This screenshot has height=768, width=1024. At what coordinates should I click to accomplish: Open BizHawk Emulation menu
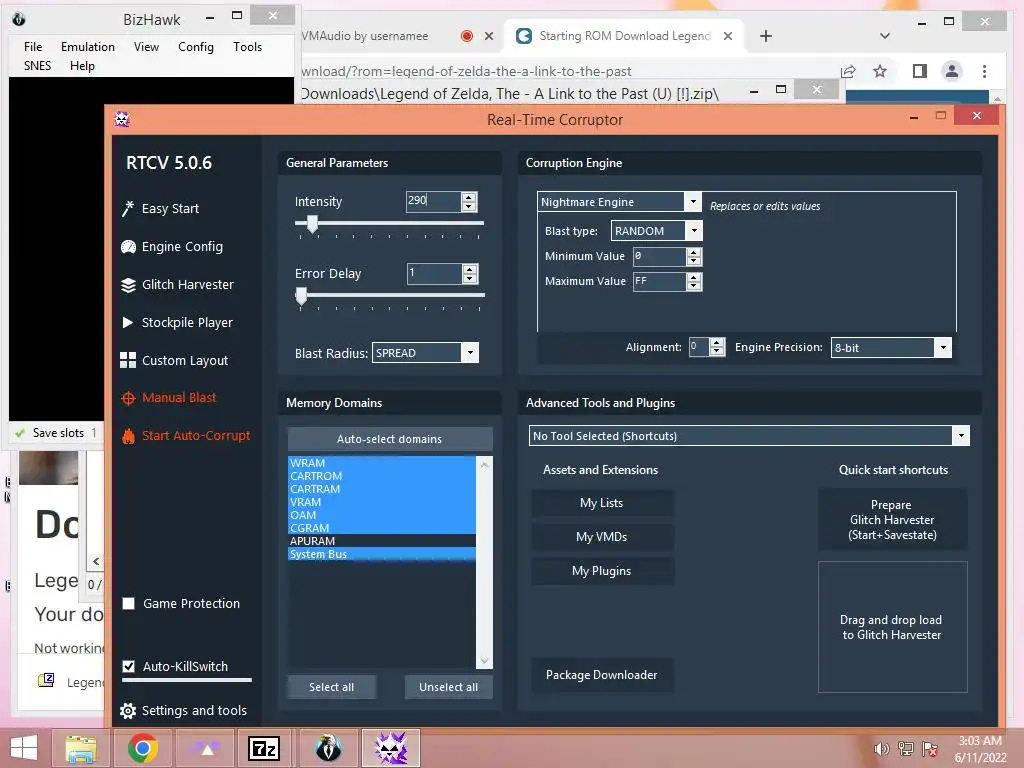click(x=88, y=47)
